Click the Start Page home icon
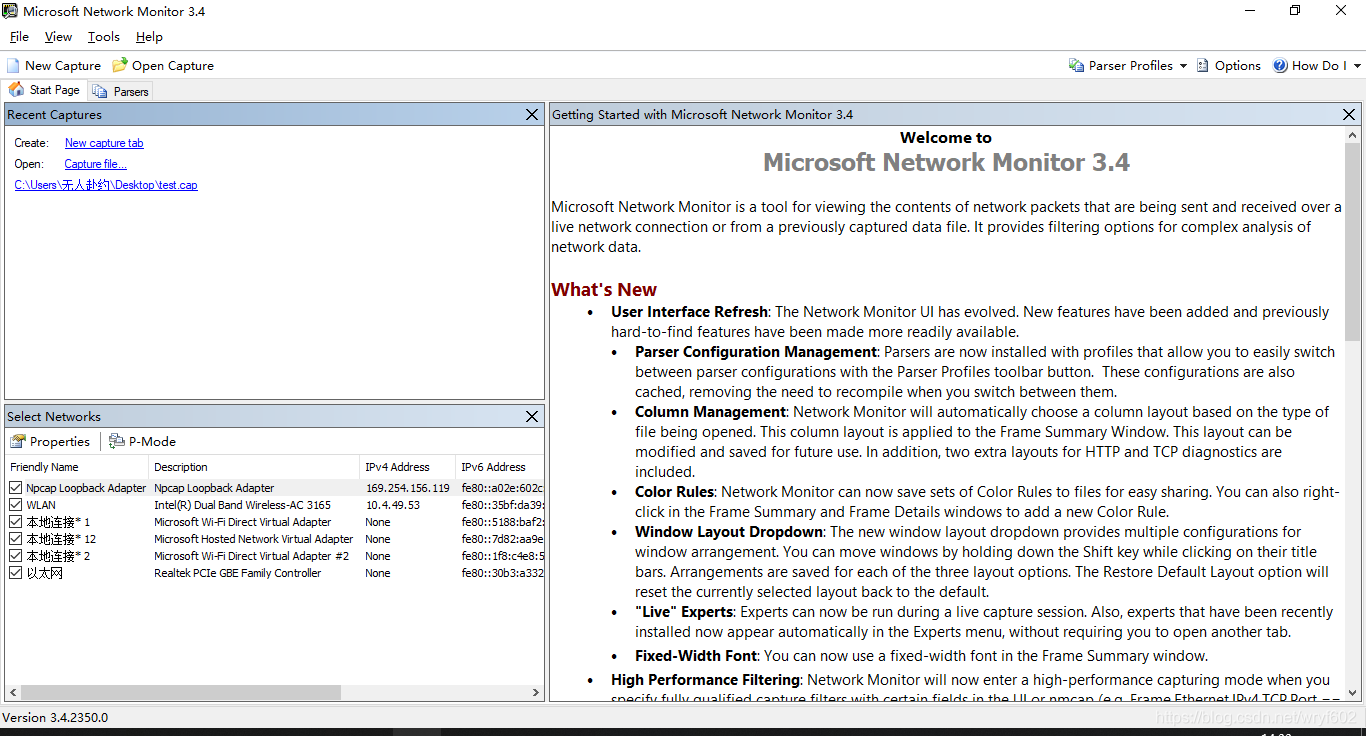This screenshot has width=1366, height=736. (x=16, y=90)
